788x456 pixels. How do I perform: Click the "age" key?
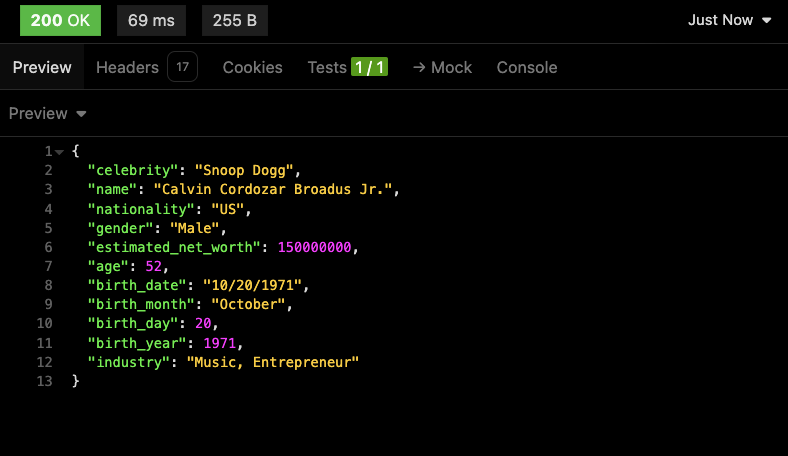pos(108,266)
